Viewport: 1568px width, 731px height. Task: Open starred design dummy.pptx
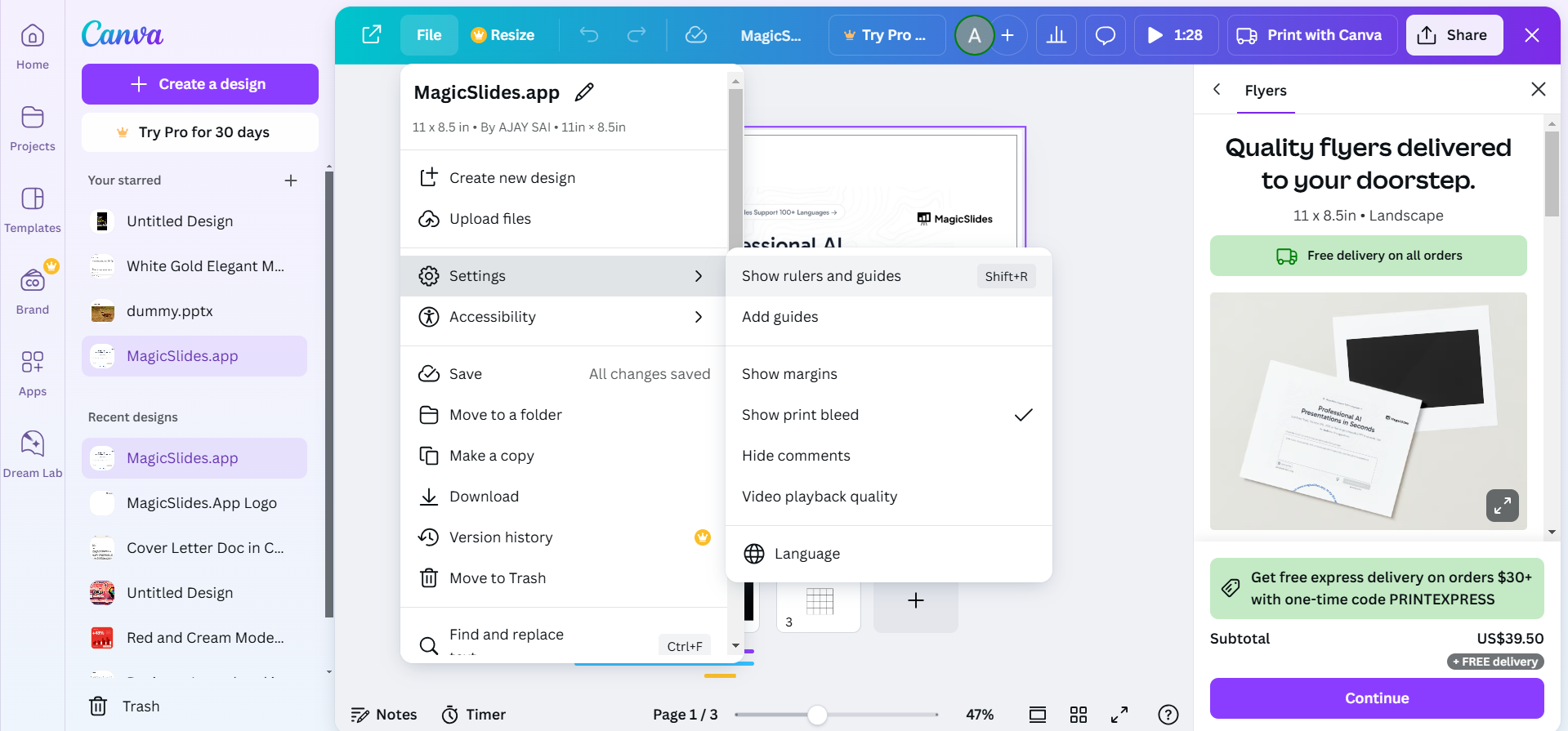(194, 311)
